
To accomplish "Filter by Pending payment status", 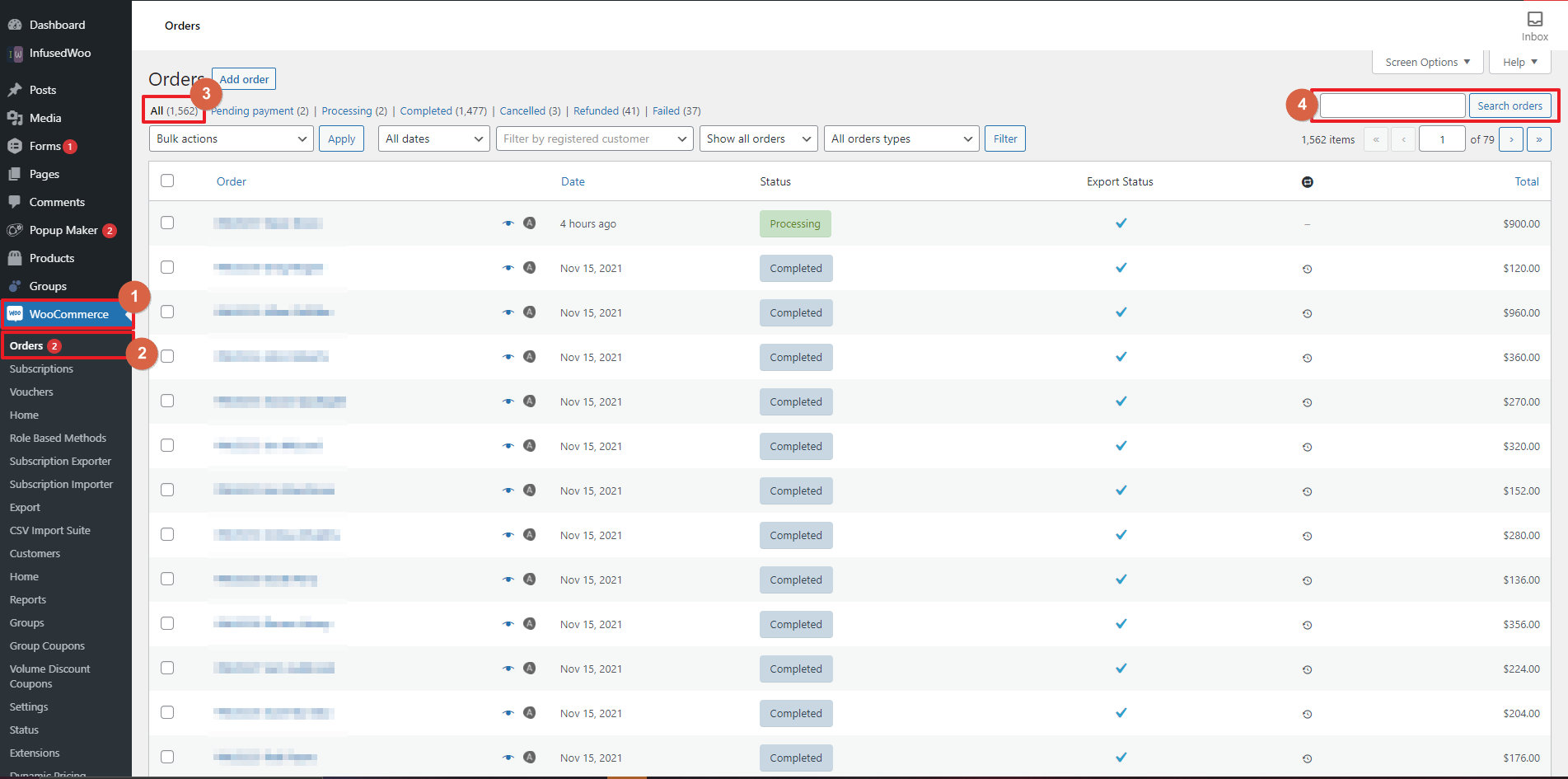I will [260, 110].
